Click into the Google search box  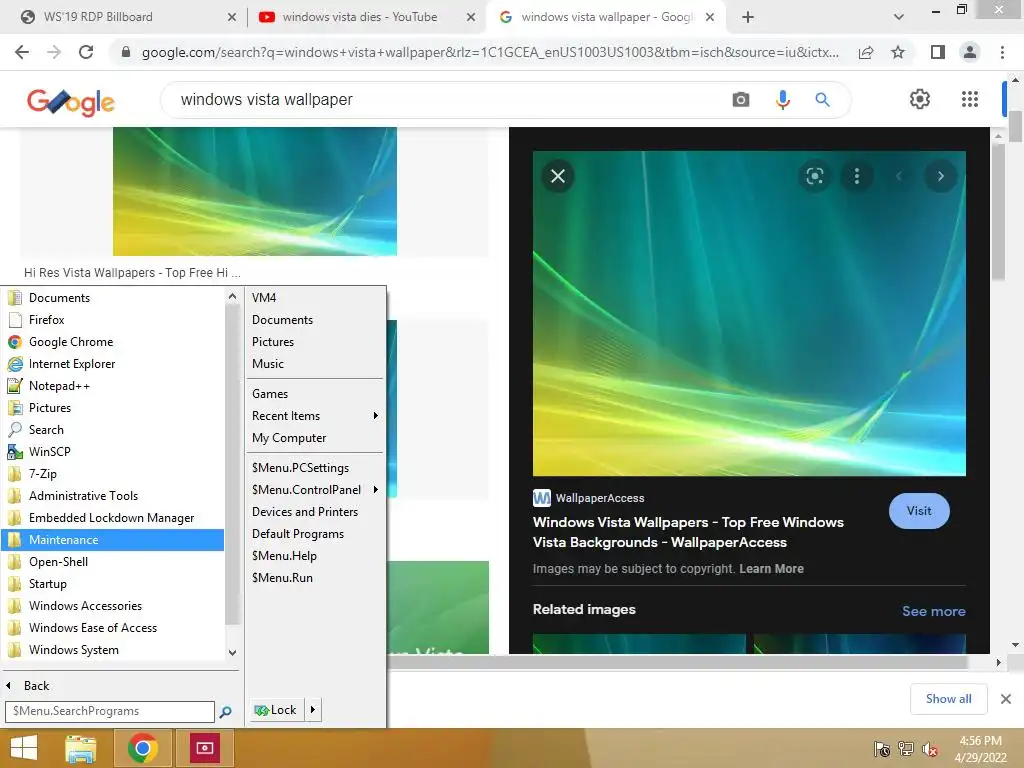click(451, 99)
